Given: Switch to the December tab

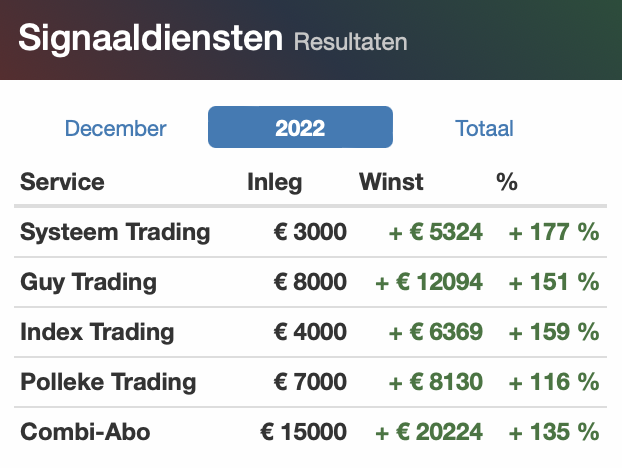Looking at the screenshot, I should coord(115,128).
